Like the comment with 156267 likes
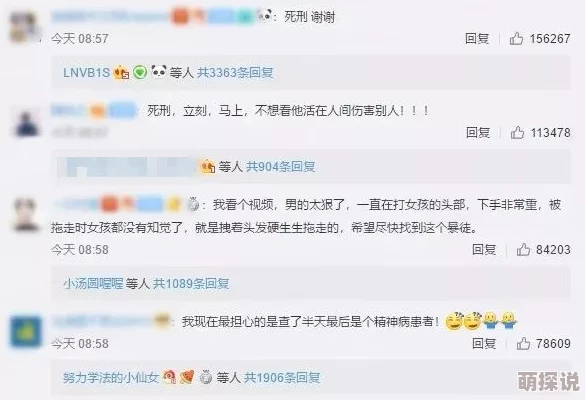The width and height of the screenshot is (585, 400). point(516,38)
